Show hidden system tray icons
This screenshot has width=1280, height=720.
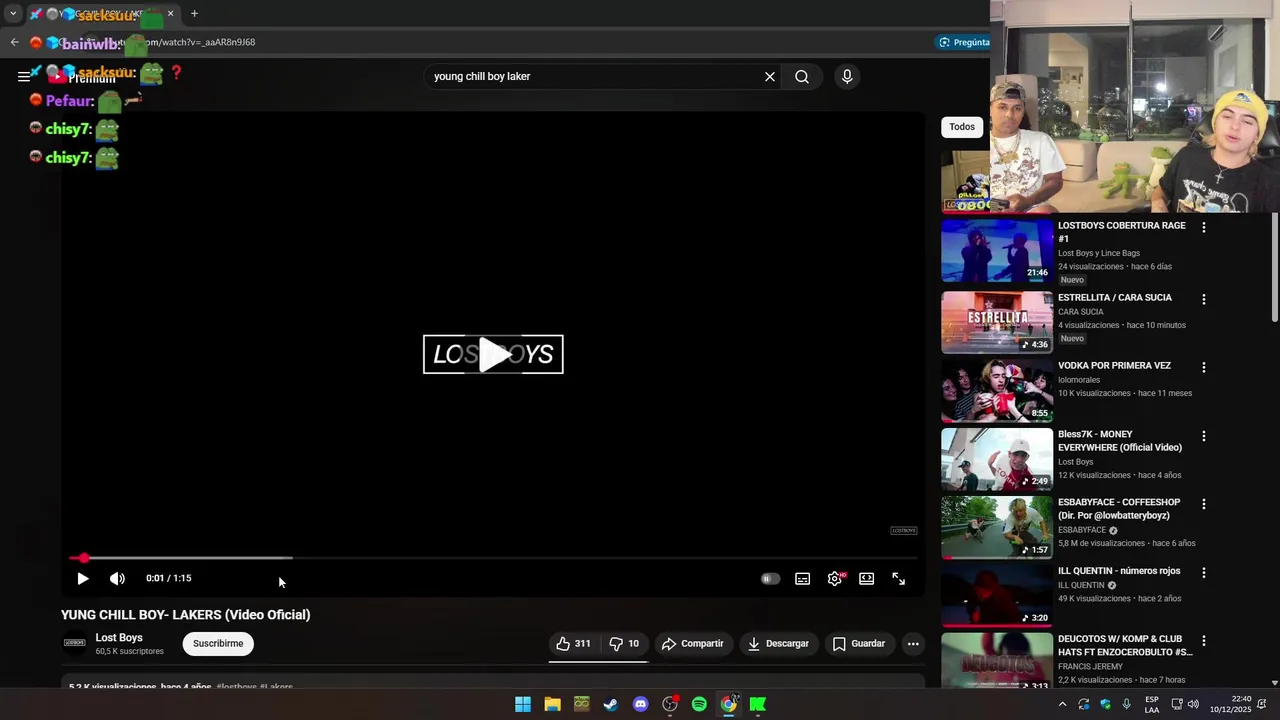[x=1062, y=704]
